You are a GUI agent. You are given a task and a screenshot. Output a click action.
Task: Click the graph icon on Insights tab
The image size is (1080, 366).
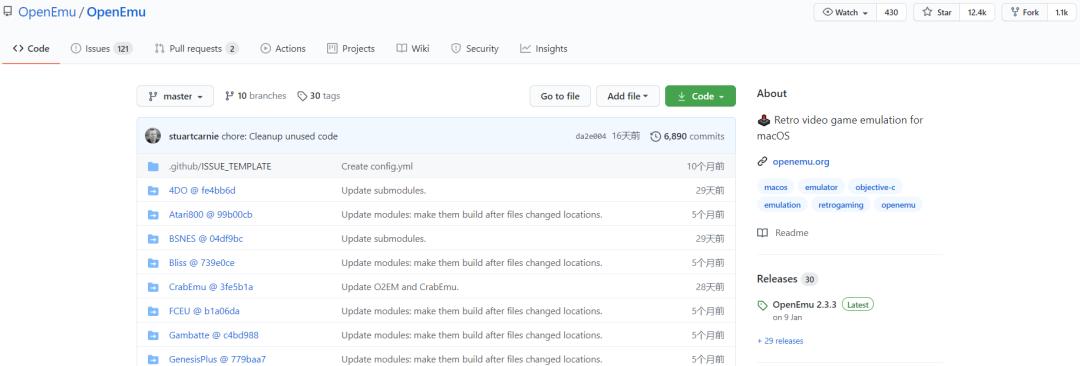pos(526,48)
